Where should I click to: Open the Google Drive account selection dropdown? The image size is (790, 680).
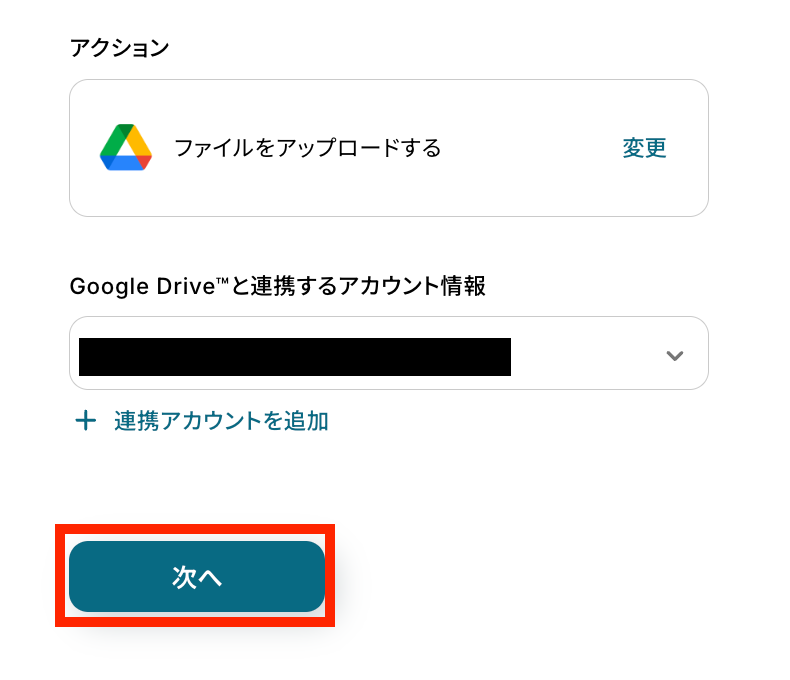click(389, 353)
